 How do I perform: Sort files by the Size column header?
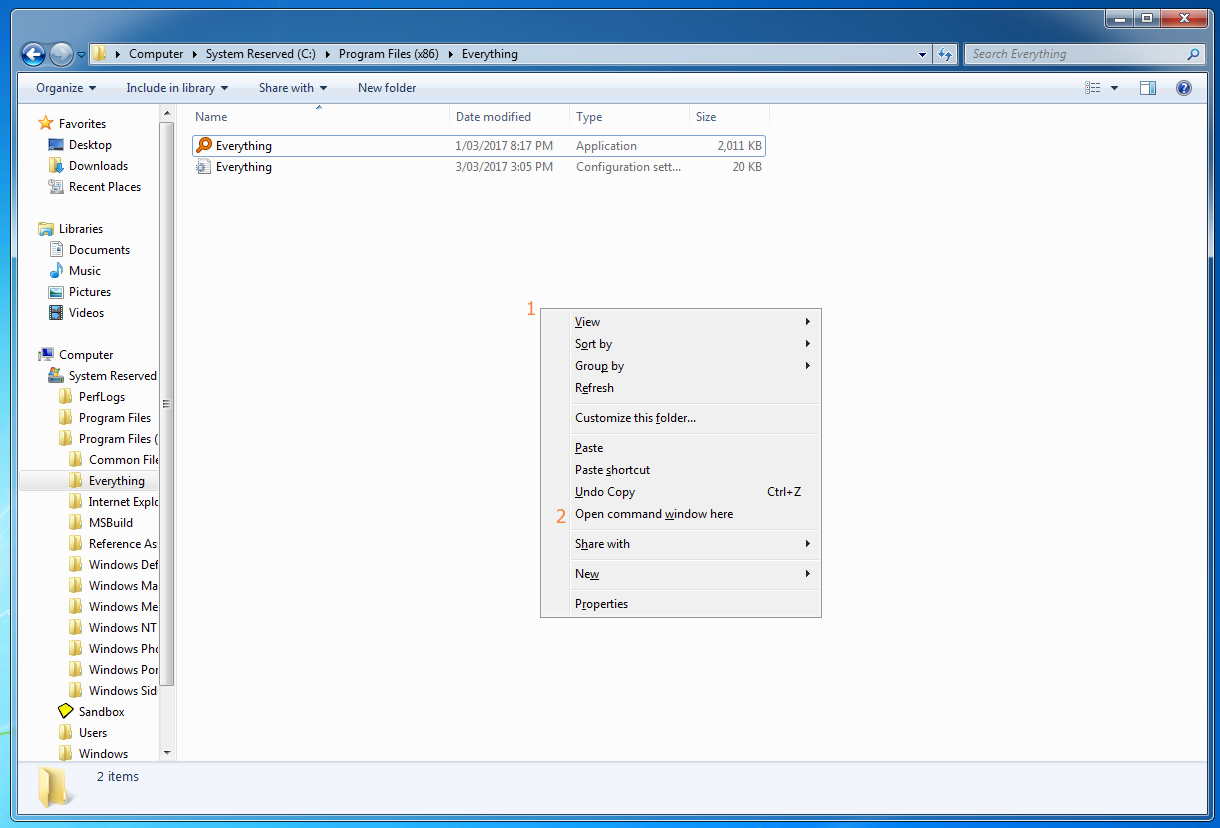[729, 117]
